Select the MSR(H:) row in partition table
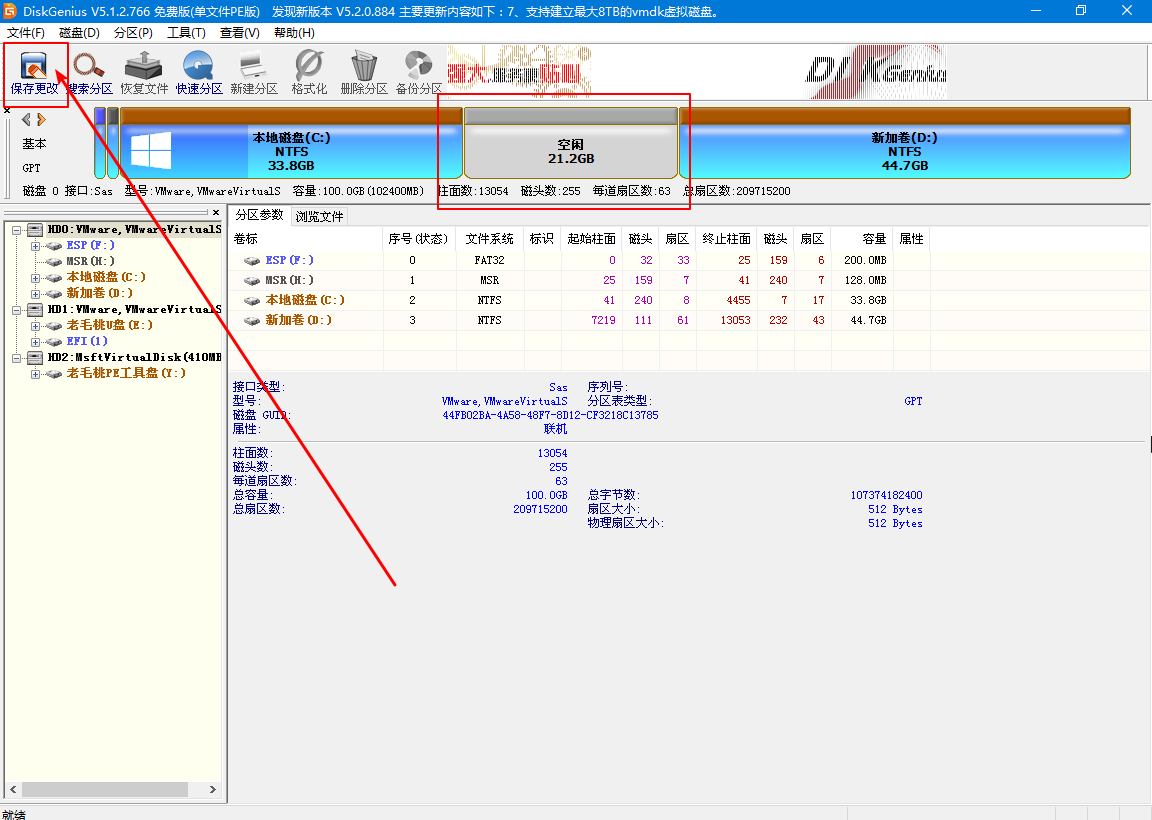 pos(580,280)
